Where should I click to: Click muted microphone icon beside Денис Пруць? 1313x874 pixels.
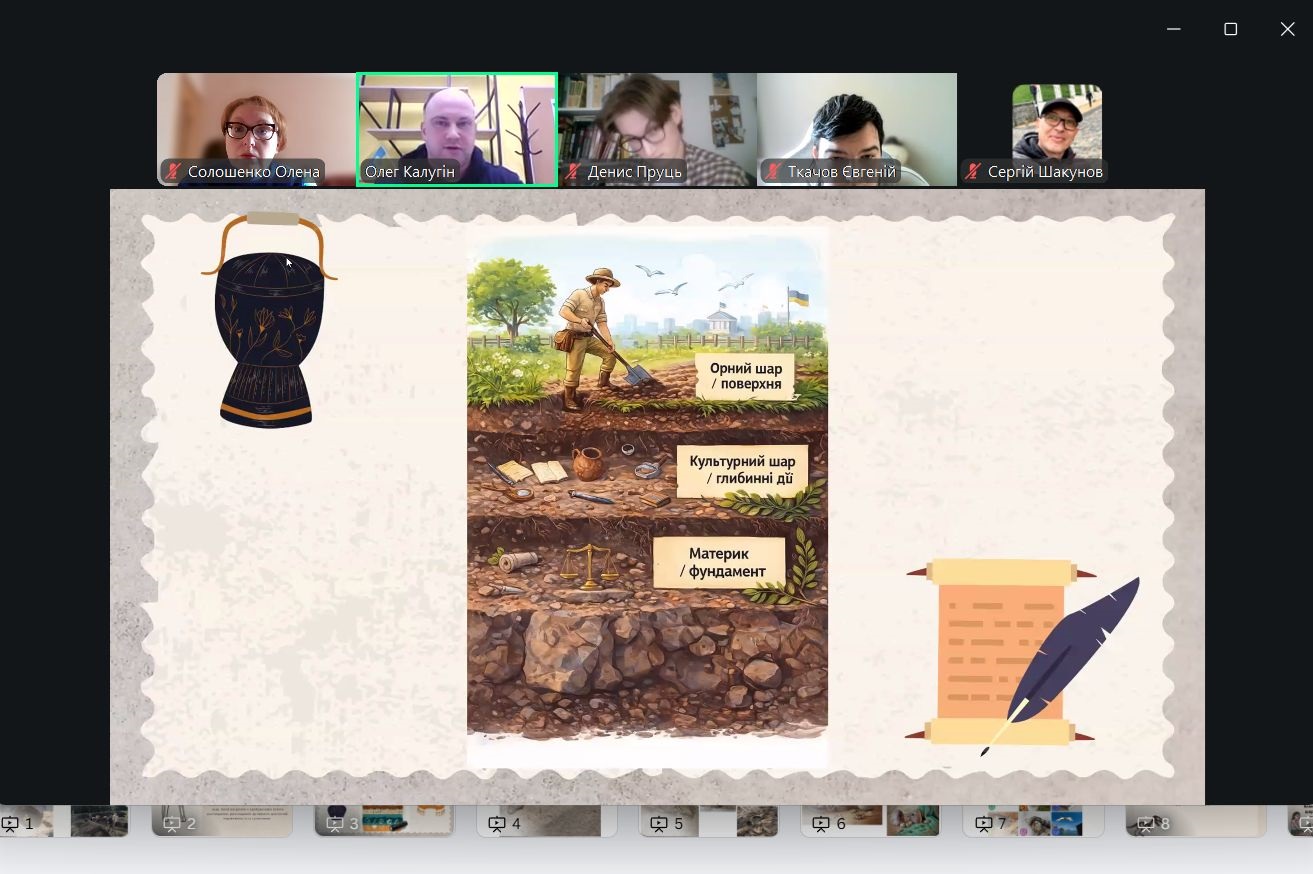click(573, 172)
